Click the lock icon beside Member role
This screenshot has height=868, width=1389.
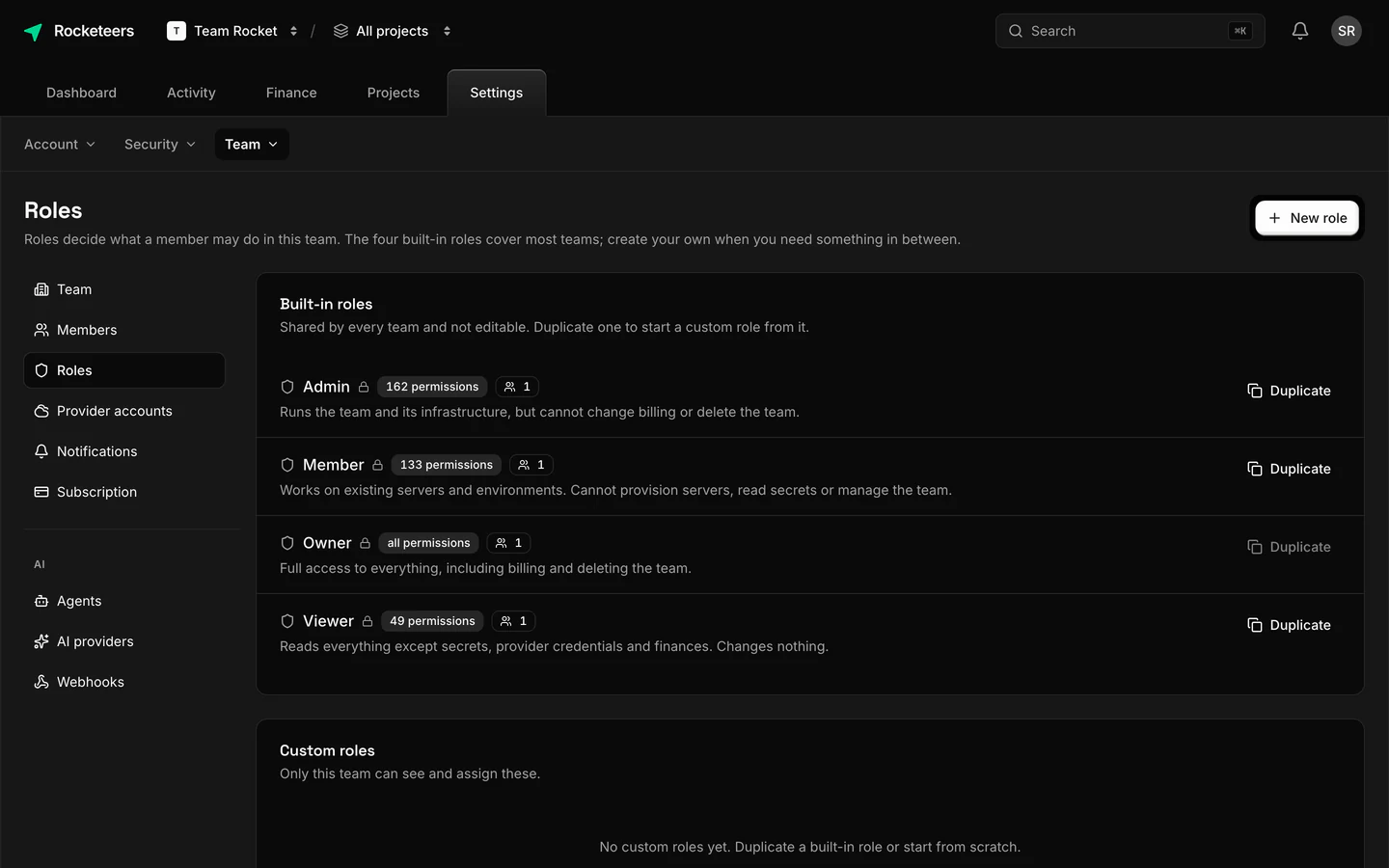(378, 465)
